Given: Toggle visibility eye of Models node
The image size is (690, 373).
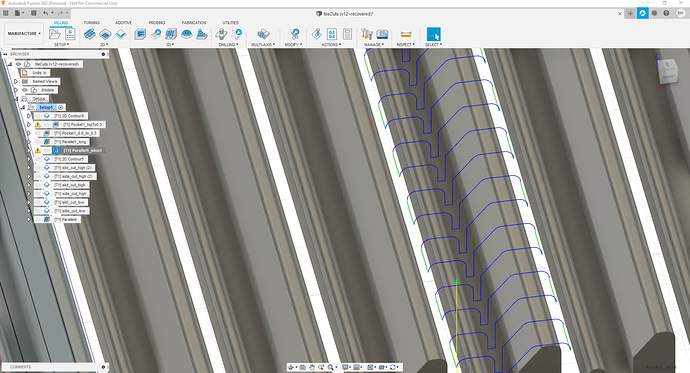Looking at the screenshot, I should point(25,90).
